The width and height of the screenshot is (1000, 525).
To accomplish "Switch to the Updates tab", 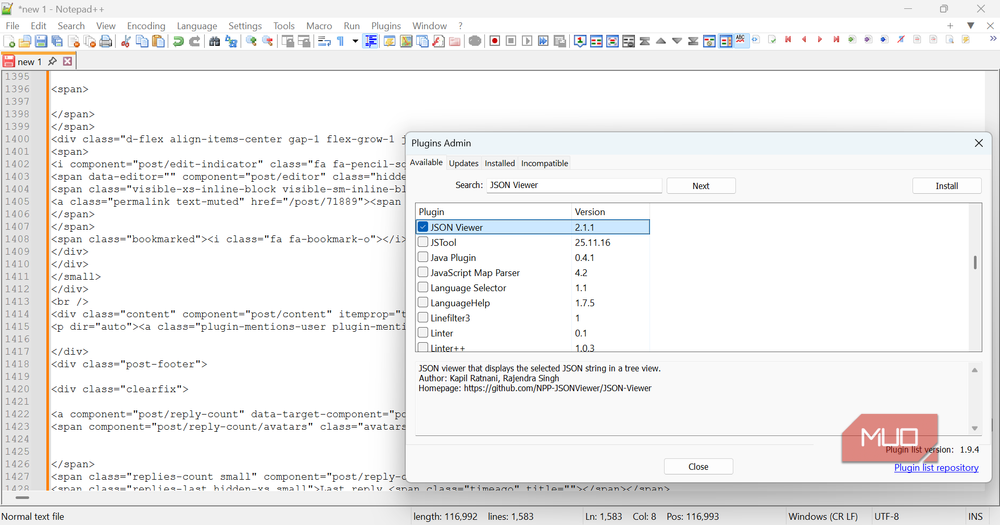I will [464, 163].
